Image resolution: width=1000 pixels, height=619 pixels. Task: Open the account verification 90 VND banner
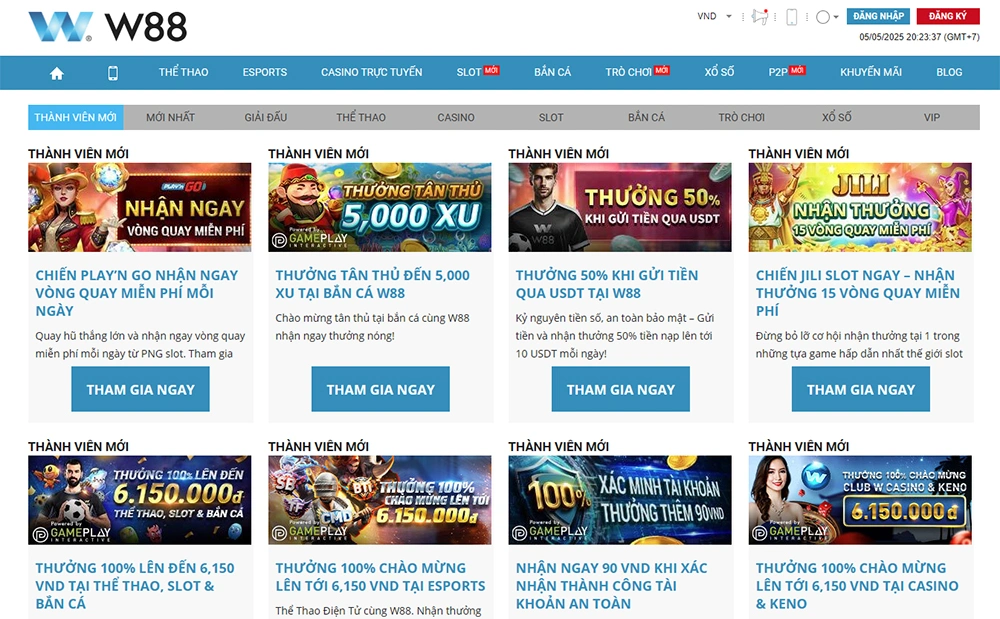tap(620, 500)
